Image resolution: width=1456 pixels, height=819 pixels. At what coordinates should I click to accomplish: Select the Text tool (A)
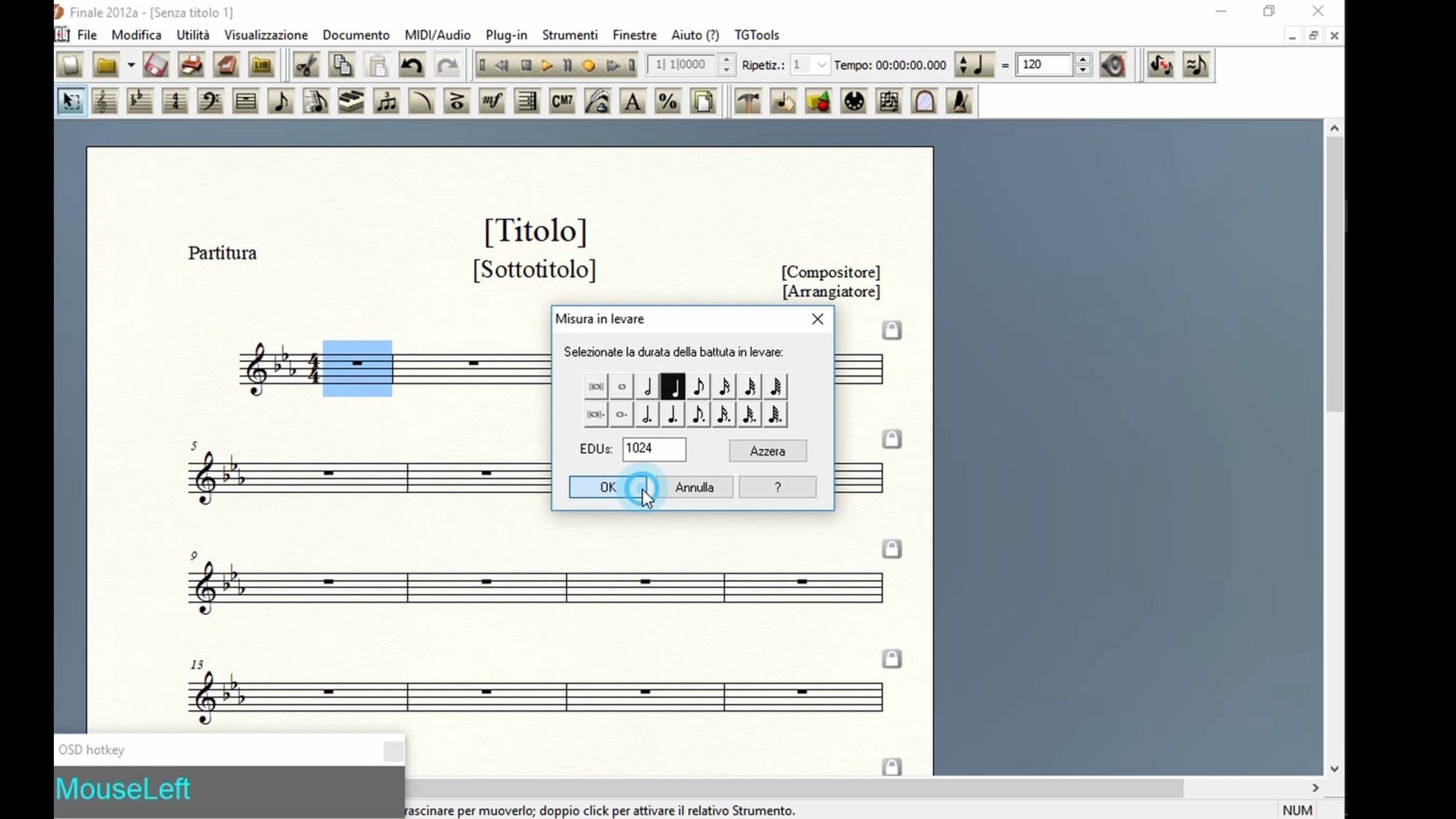point(632,101)
